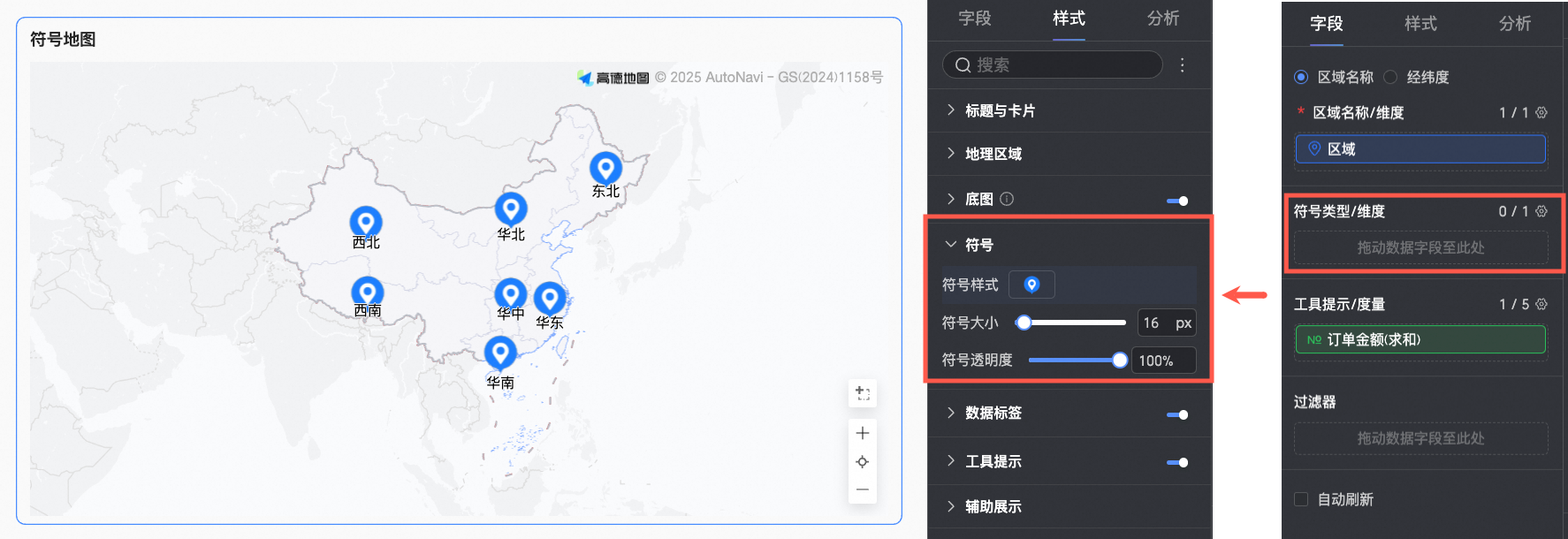This screenshot has height=539, width=1568.
Task: Open 分析 tab in fields panel
Action: [1515, 23]
